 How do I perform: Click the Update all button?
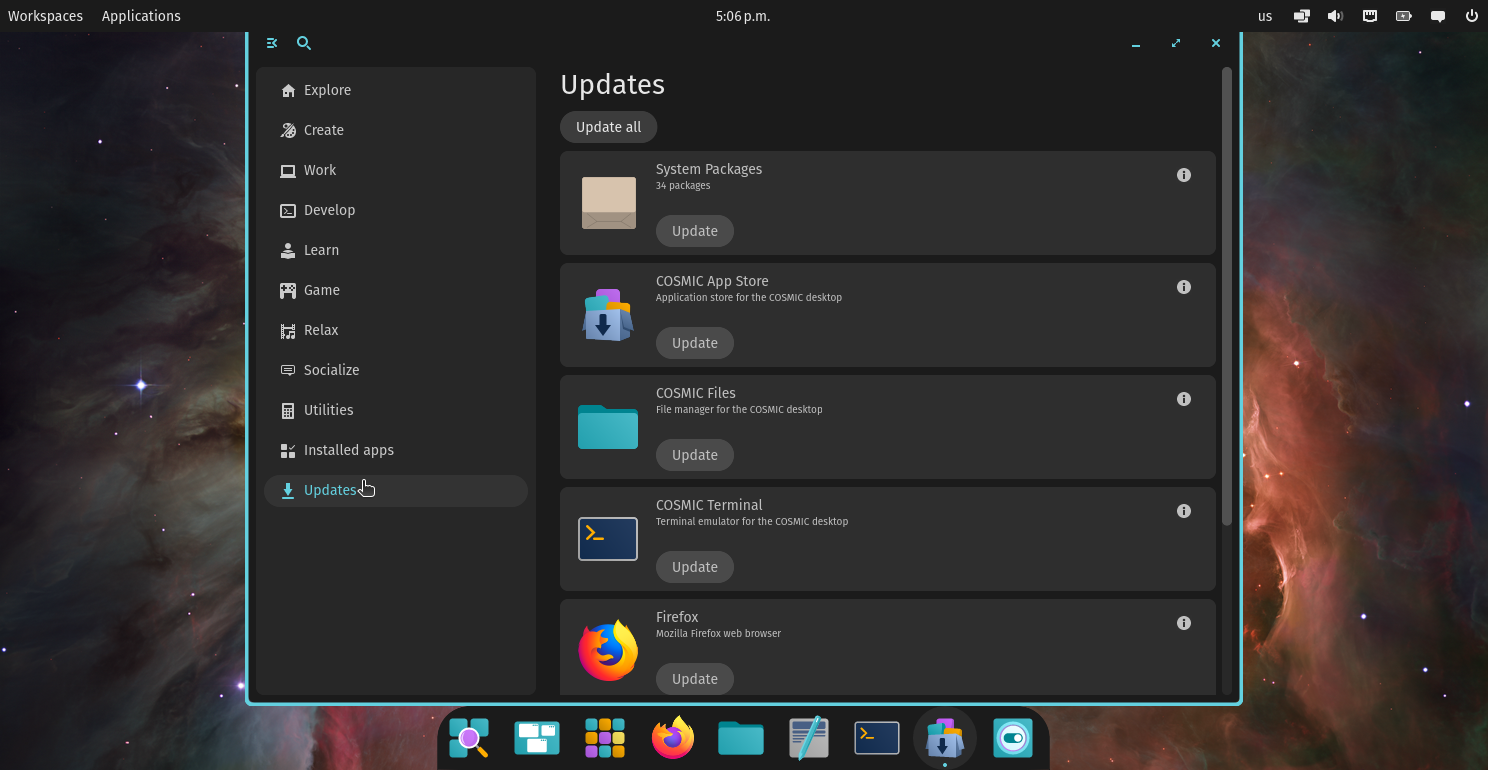[608, 127]
